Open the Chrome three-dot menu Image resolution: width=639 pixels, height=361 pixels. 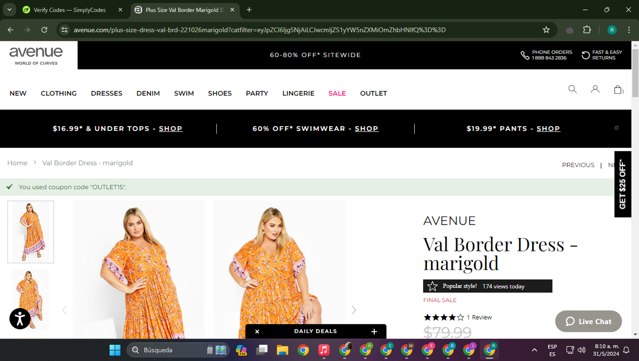point(628,30)
